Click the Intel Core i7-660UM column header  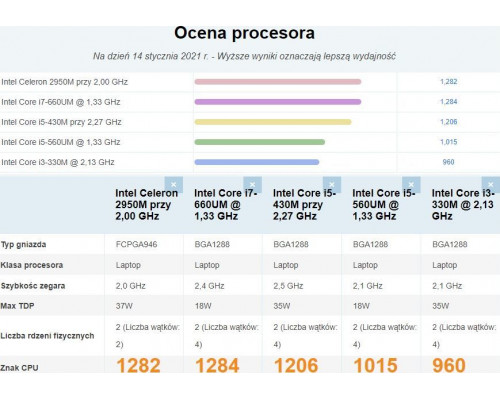tap(225, 205)
